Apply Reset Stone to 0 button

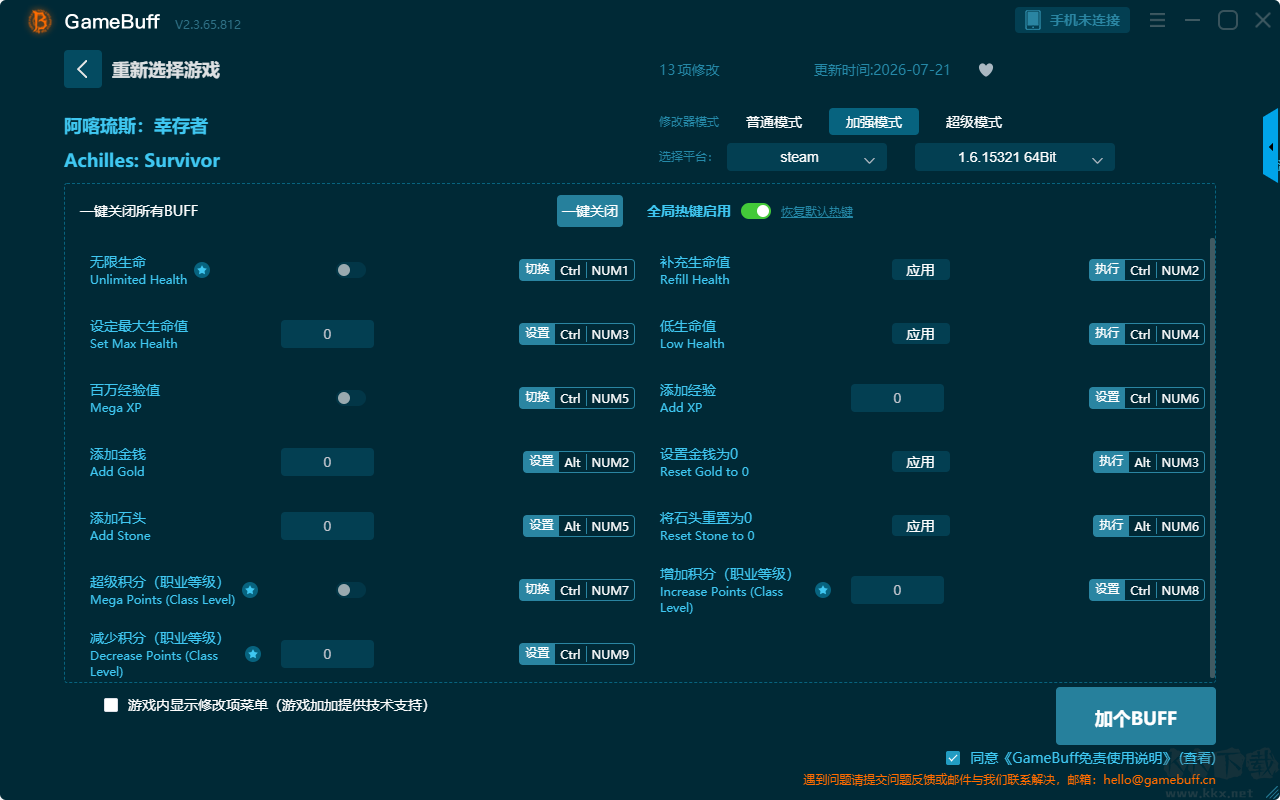921,526
